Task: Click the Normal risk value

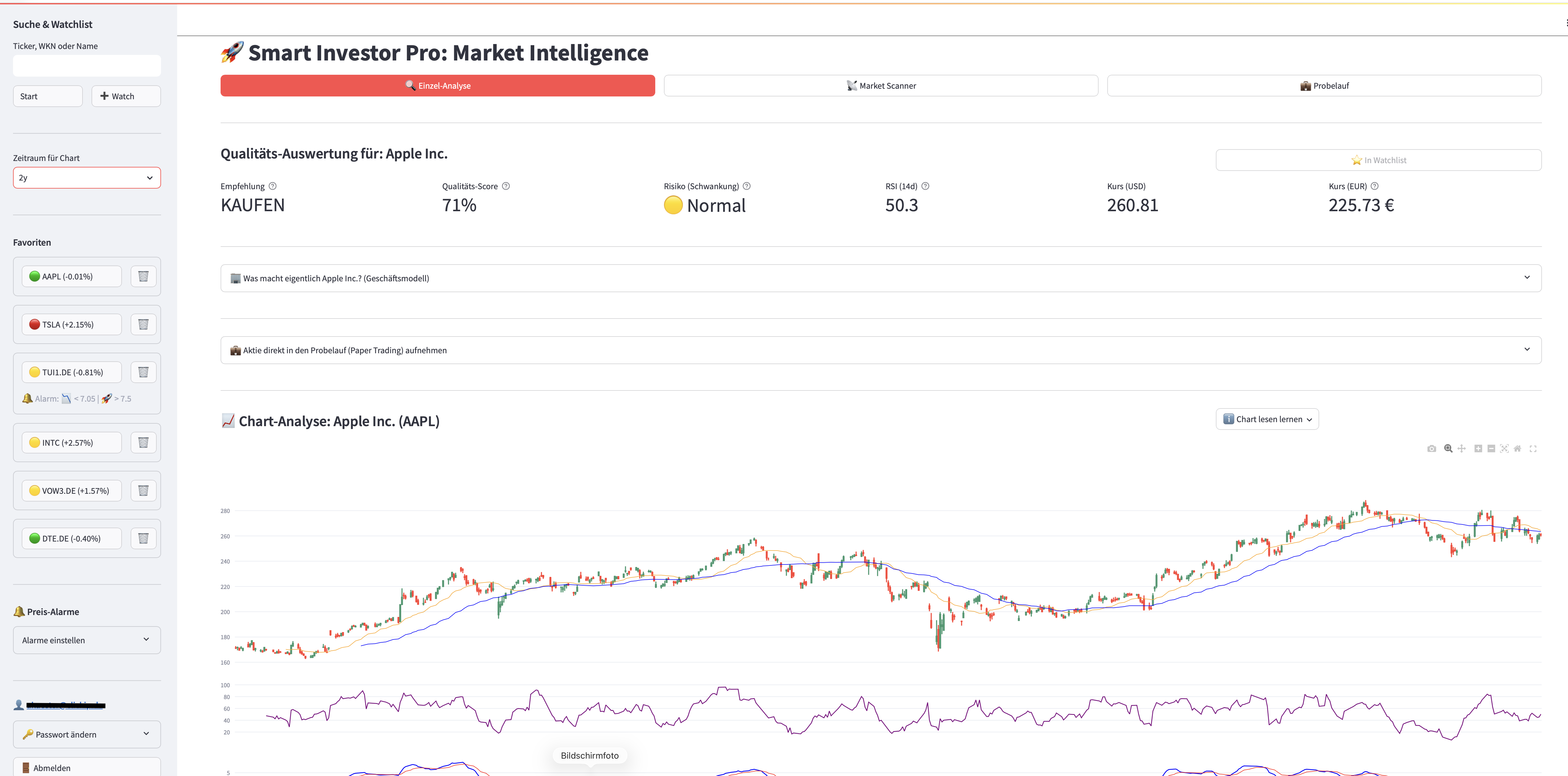Action: click(x=705, y=206)
